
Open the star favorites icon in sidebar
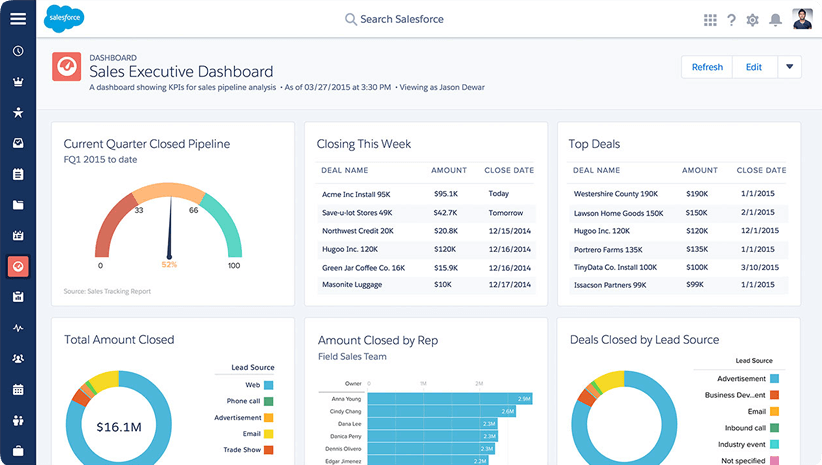(18, 112)
